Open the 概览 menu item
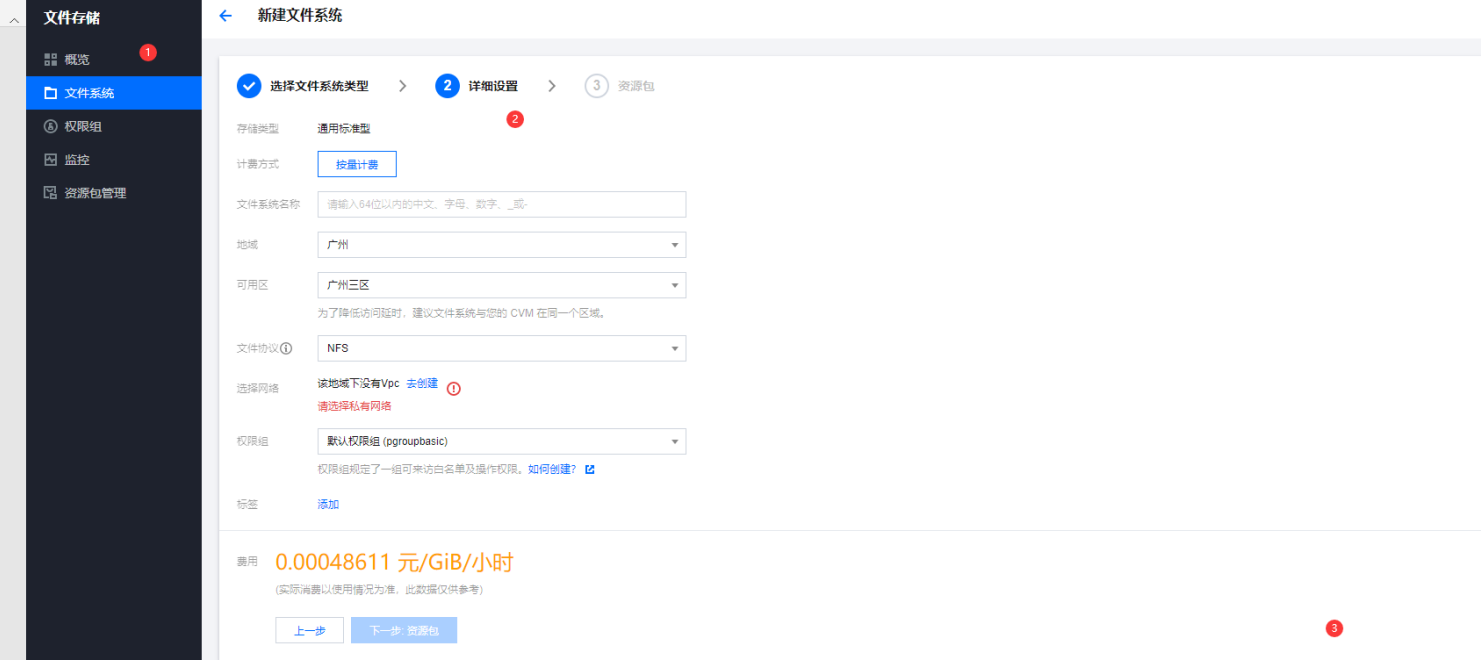1481x660 pixels. (x=114, y=60)
